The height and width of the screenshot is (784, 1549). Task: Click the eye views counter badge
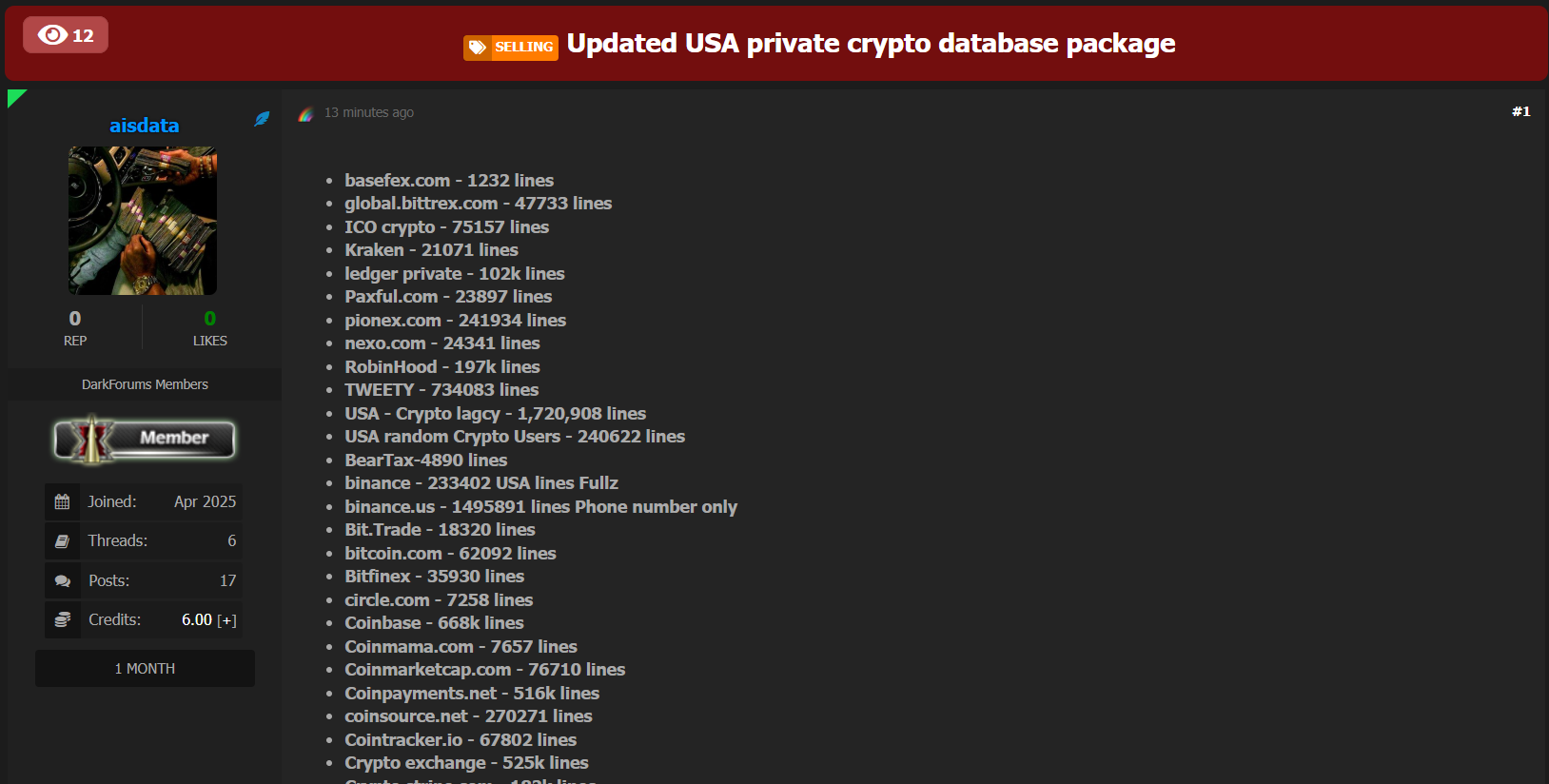click(66, 35)
